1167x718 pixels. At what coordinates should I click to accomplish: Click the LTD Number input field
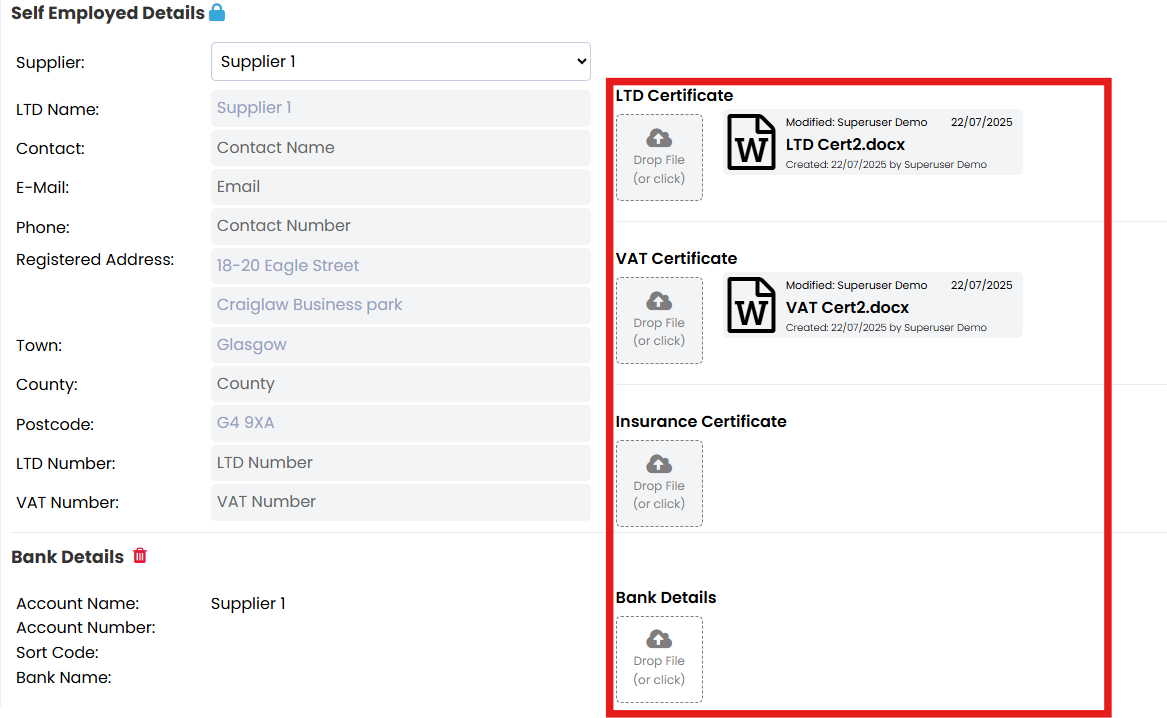[400, 463]
